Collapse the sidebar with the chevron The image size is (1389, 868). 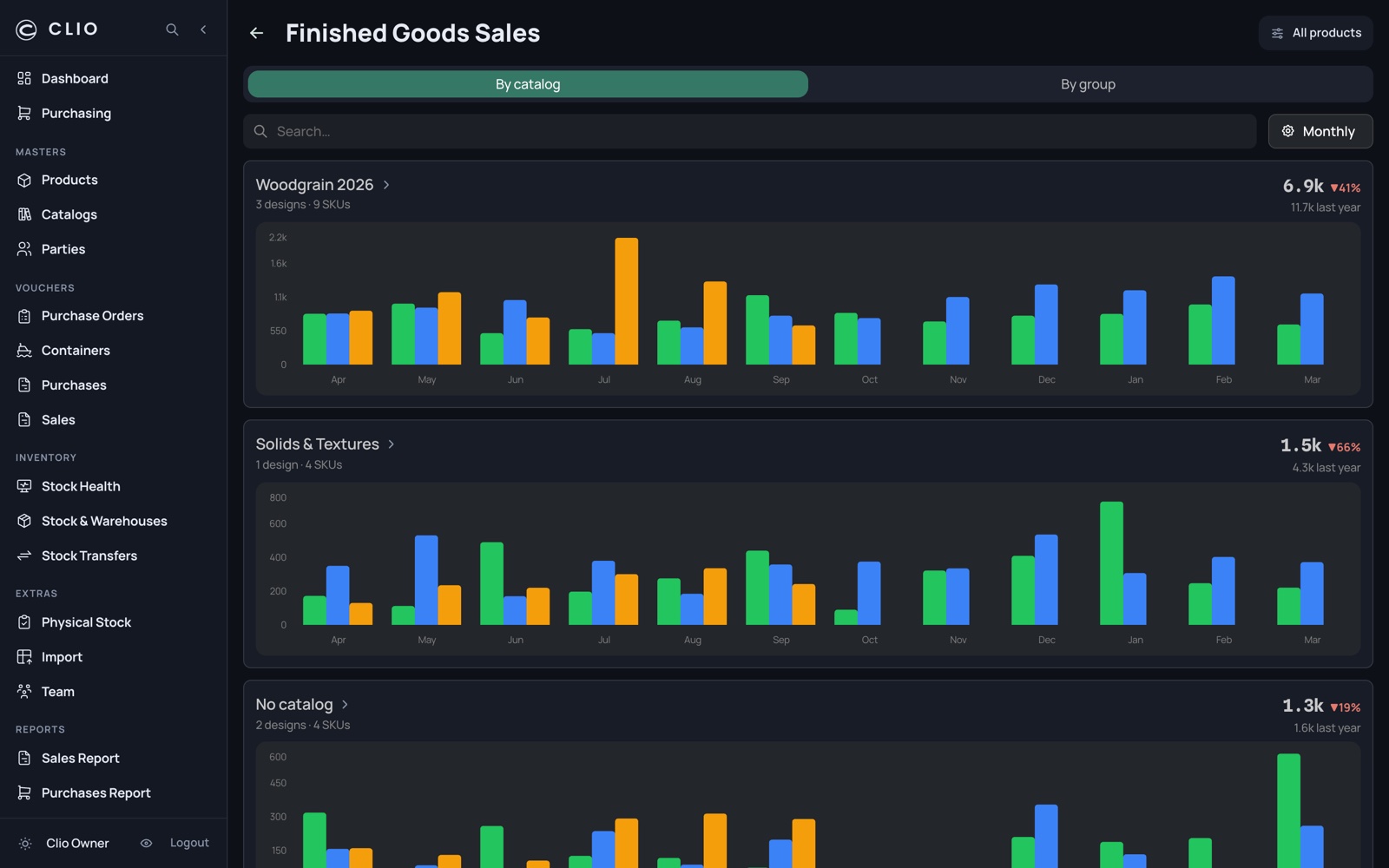click(203, 30)
